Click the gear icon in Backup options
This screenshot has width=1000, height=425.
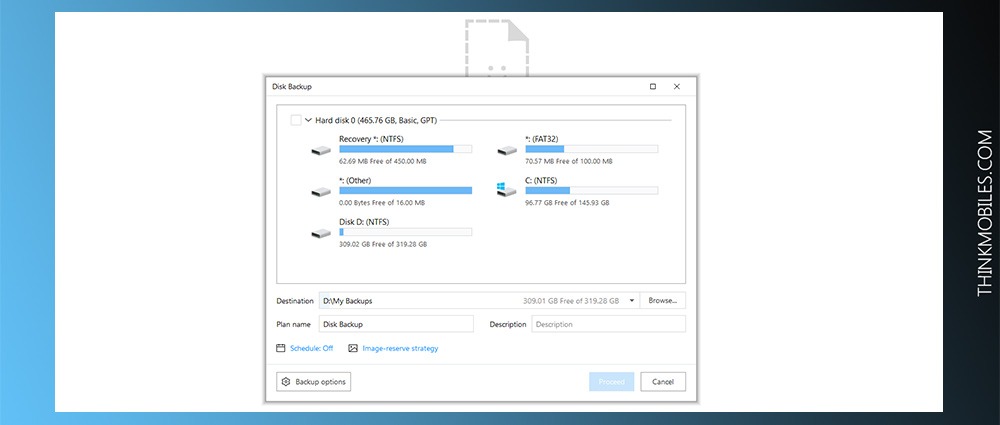[286, 382]
